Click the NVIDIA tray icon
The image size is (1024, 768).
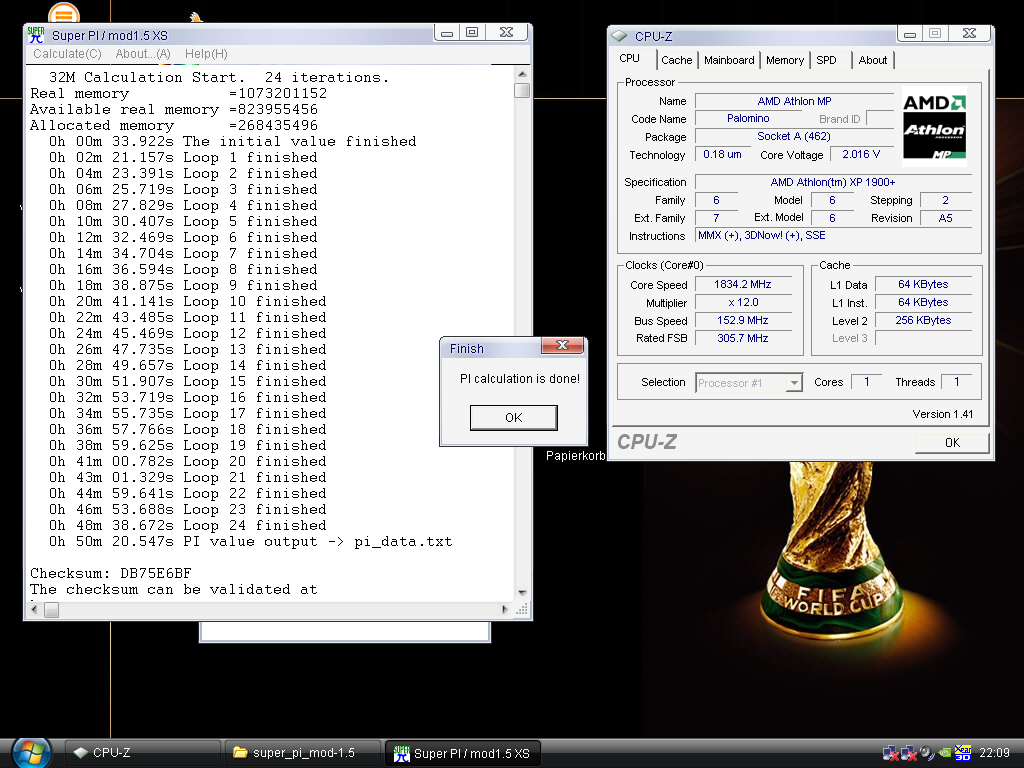click(x=944, y=753)
